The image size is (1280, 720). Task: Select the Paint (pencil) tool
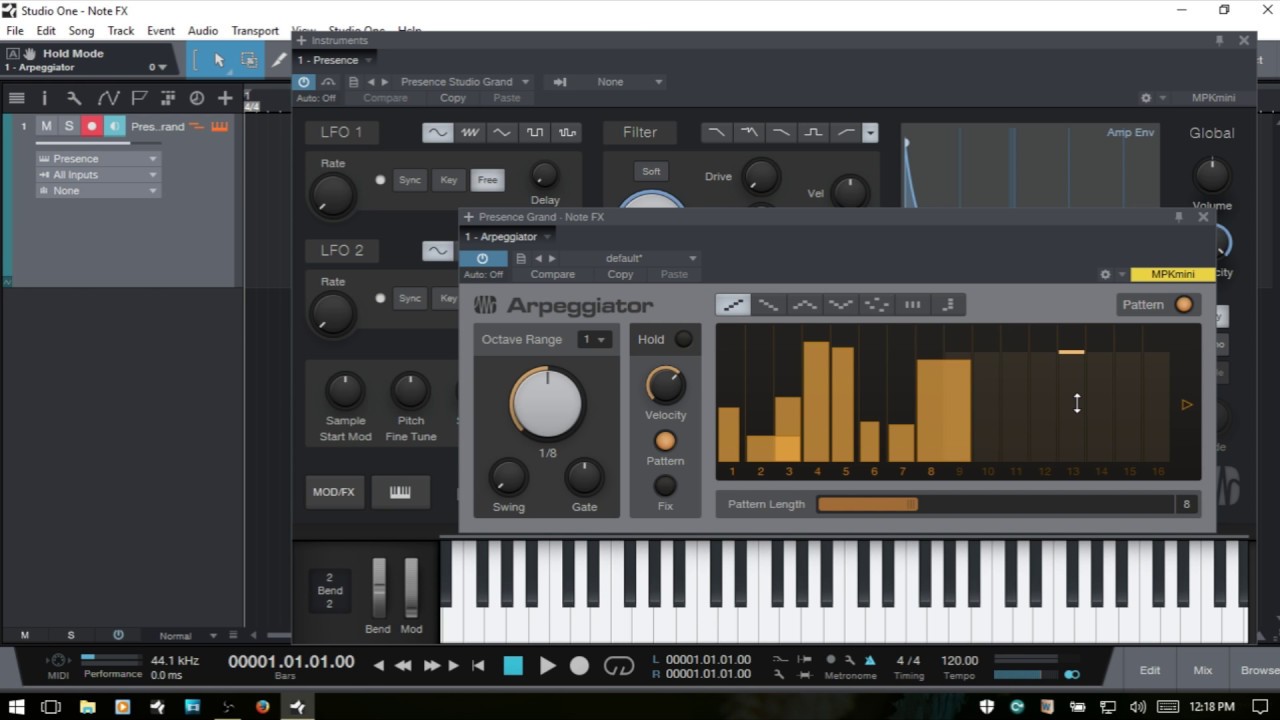[x=279, y=60]
